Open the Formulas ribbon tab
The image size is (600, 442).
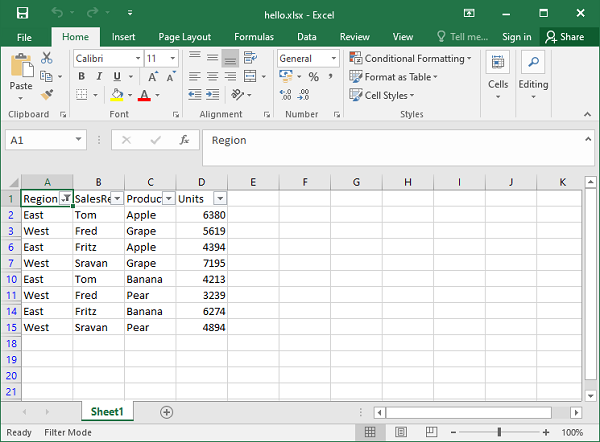click(x=254, y=37)
